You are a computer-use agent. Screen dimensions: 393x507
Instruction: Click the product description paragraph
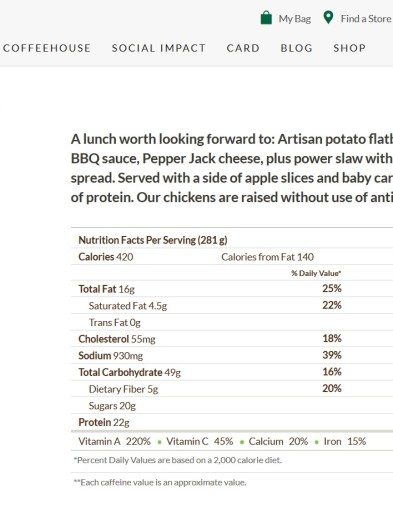pos(232,168)
